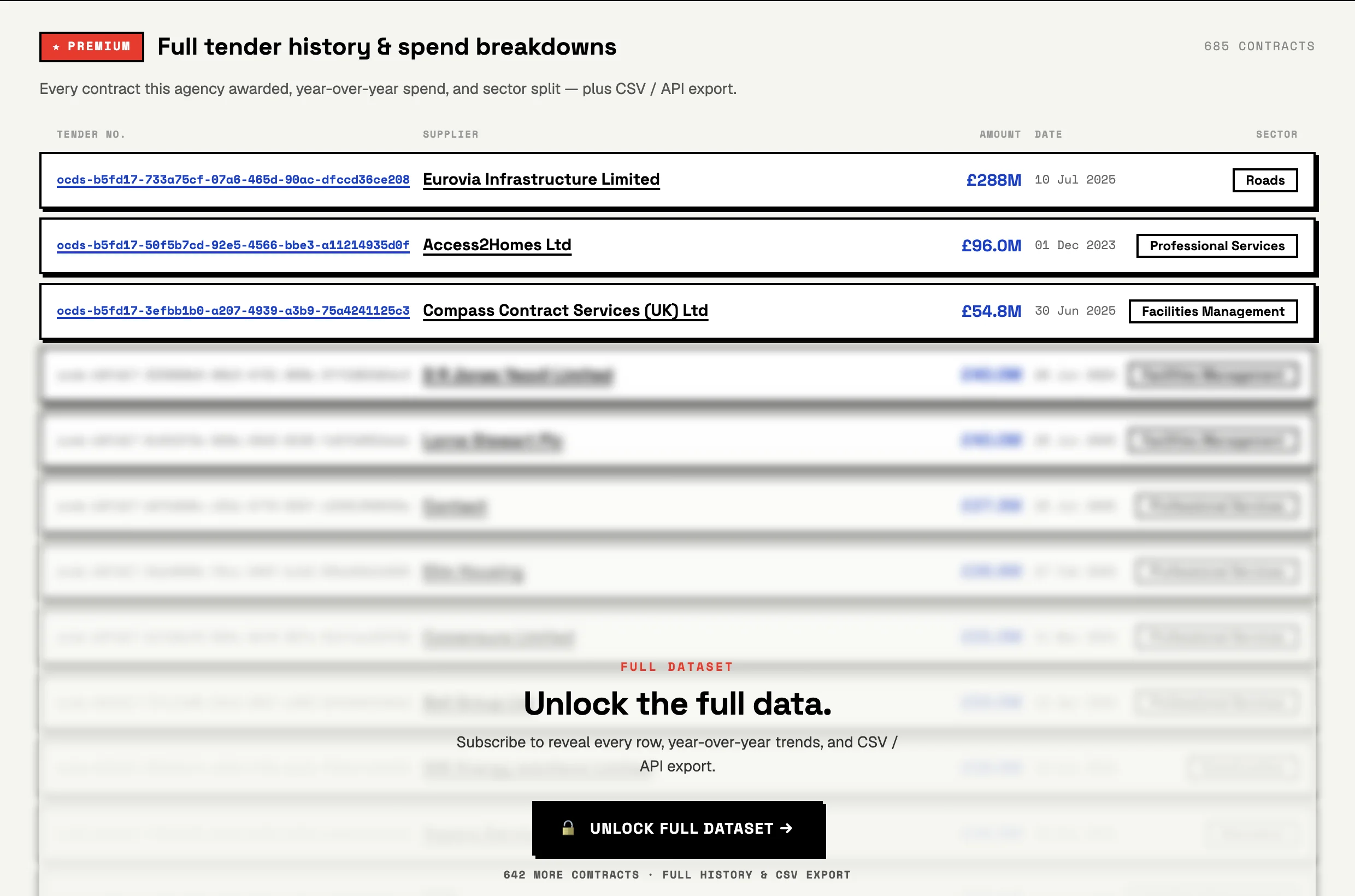Image resolution: width=1355 pixels, height=896 pixels.
Task: Click the 'Unlock the full data.' heading
Action: (677, 704)
